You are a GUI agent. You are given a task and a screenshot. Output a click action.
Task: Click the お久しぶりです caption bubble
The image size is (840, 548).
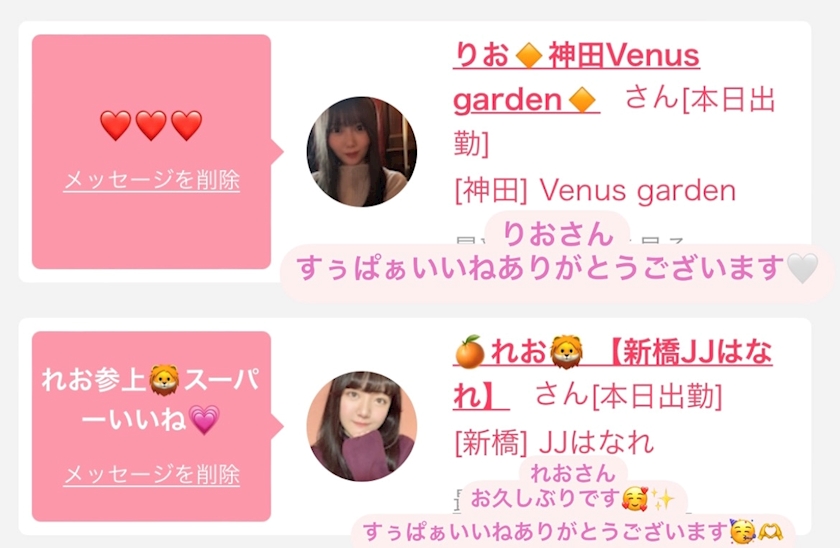(573, 499)
